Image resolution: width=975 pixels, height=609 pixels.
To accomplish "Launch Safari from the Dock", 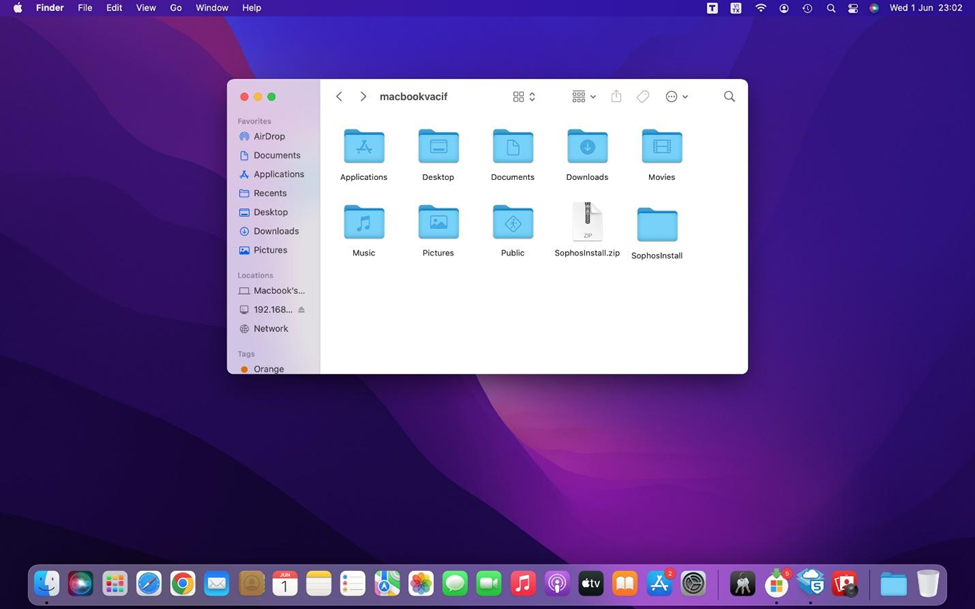I will [149, 583].
